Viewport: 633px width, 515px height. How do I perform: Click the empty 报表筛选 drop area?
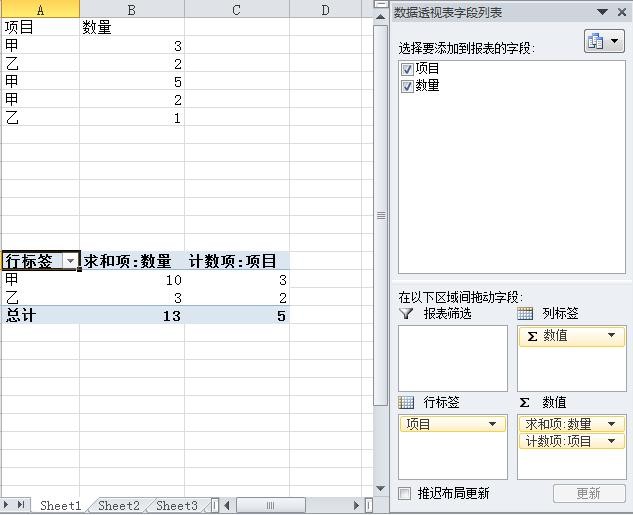click(x=453, y=358)
